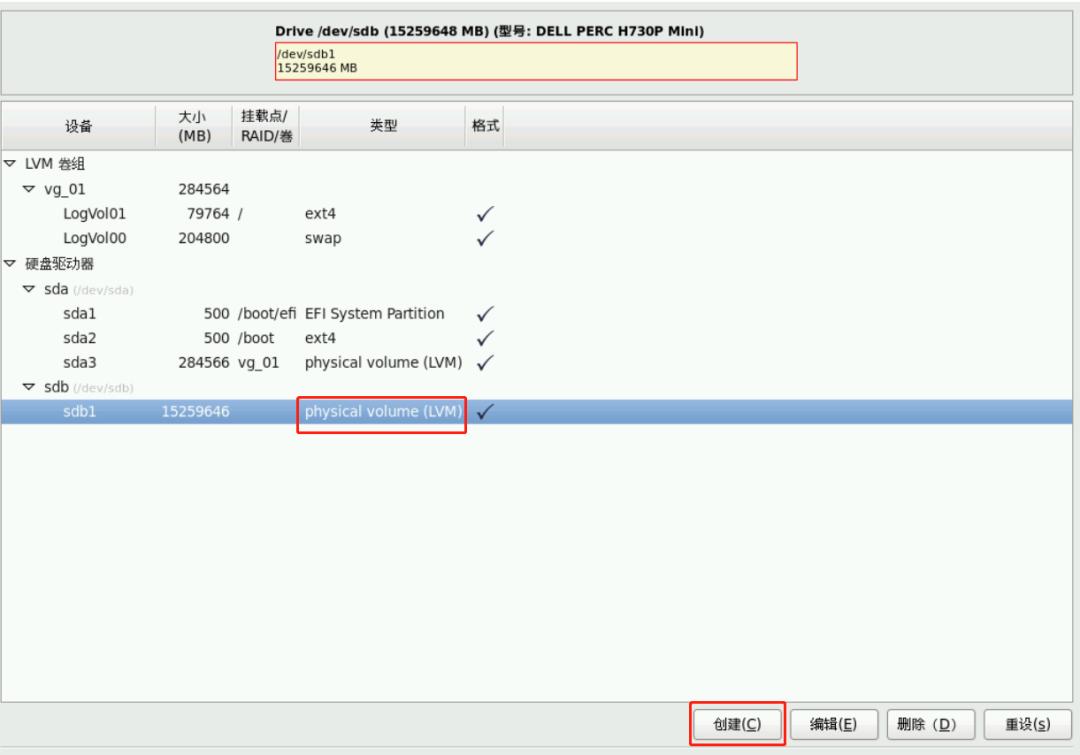This screenshot has height=755, width=1080.
Task: Click the /boot/efi mount point cell
Action: coord(267,313)
